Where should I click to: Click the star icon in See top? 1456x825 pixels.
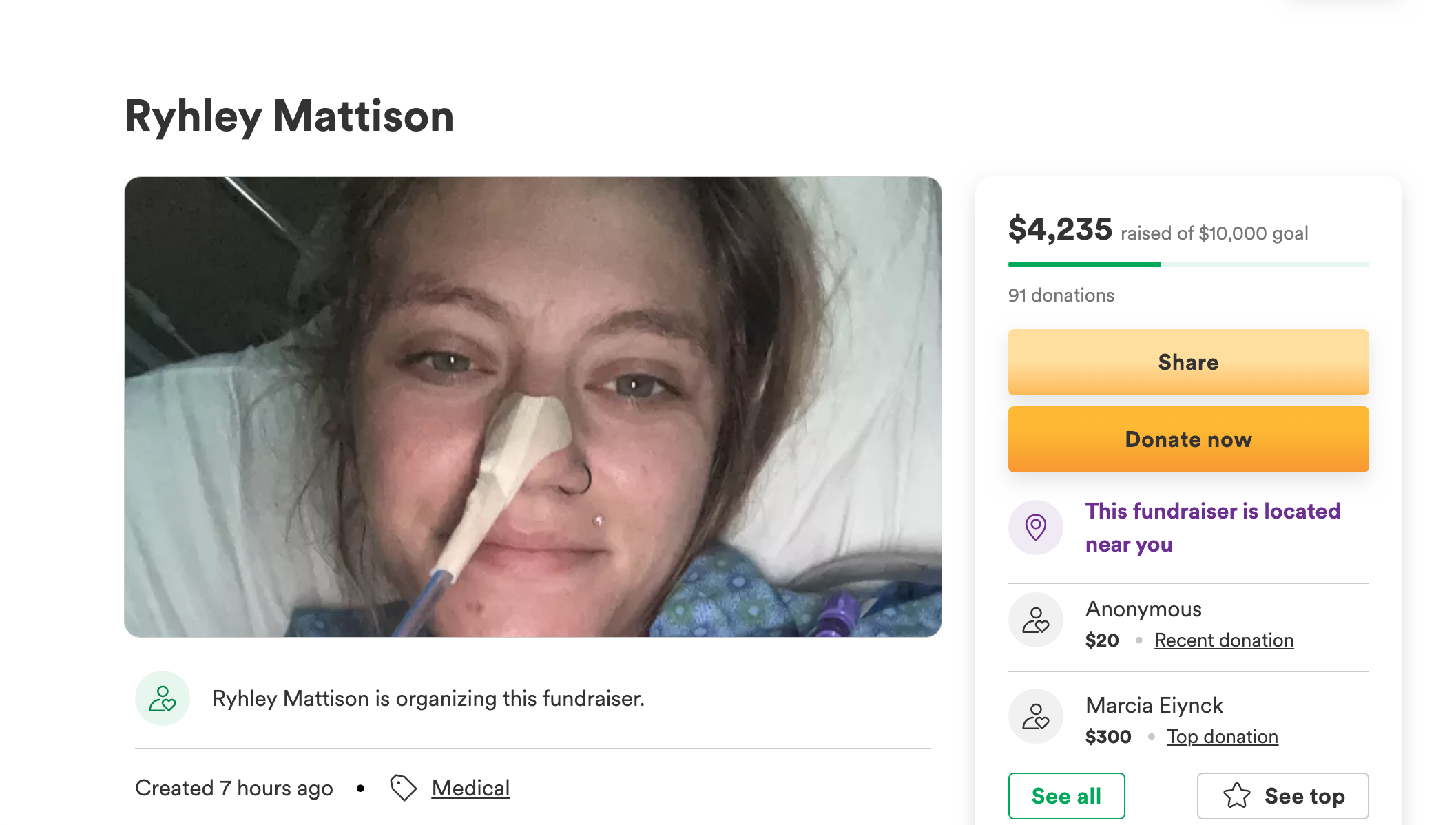click(1237, 796)
